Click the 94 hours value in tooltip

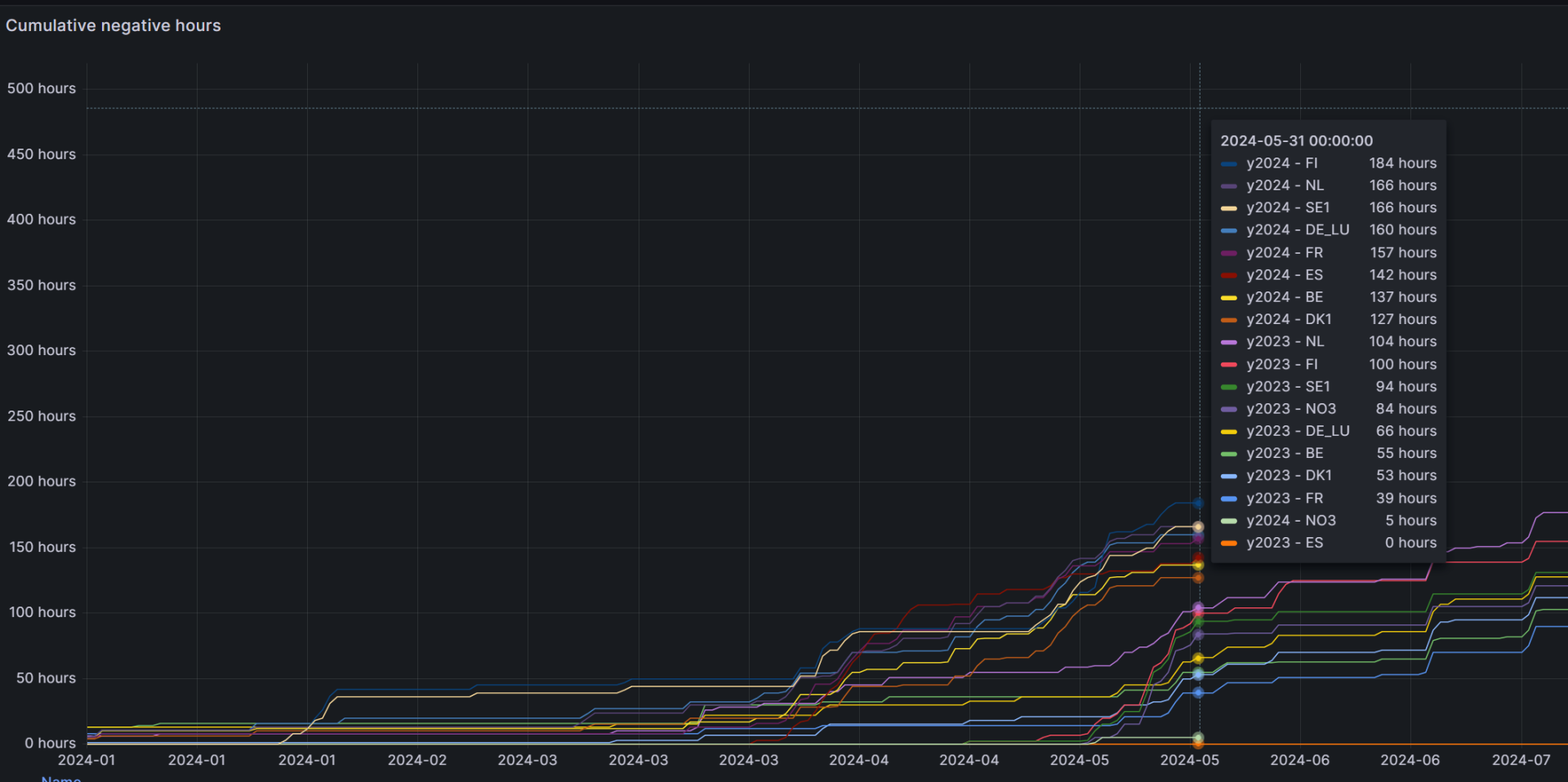[1406, 386]
